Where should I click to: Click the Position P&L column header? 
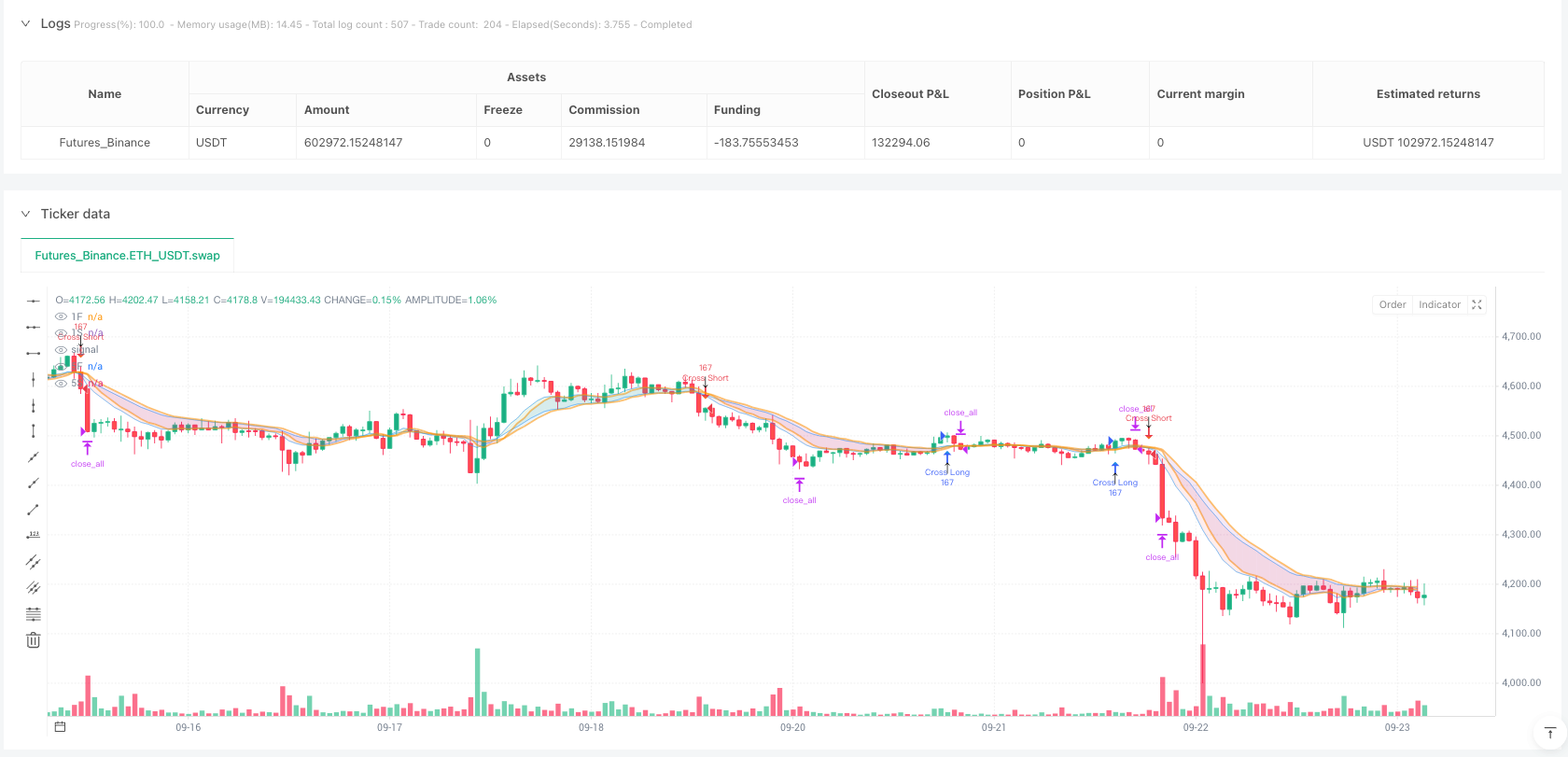click(1080, 93)
